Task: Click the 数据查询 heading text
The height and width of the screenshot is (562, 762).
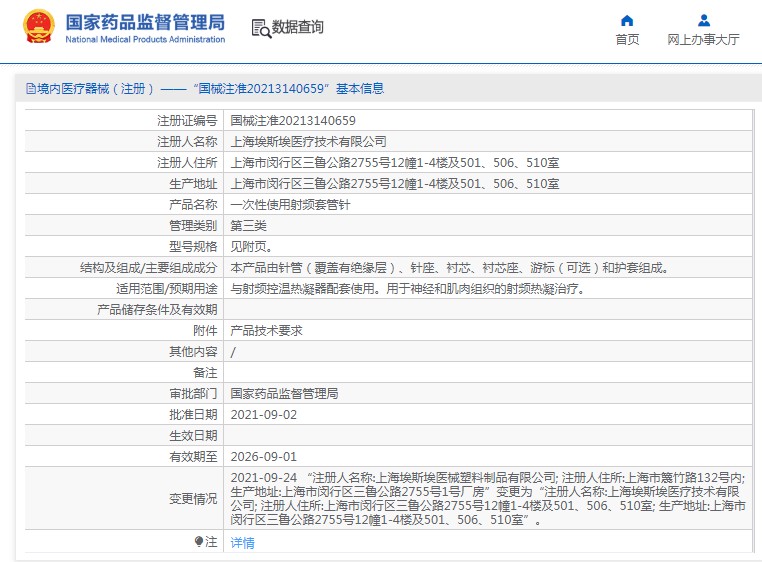Action: (297, 27)
